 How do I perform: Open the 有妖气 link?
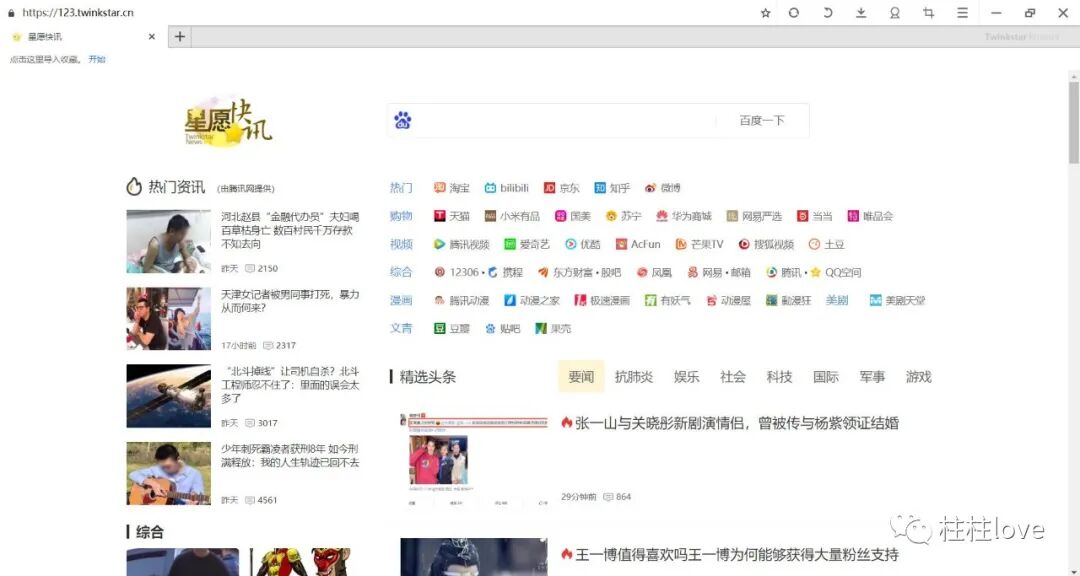[x=667, y=301]
